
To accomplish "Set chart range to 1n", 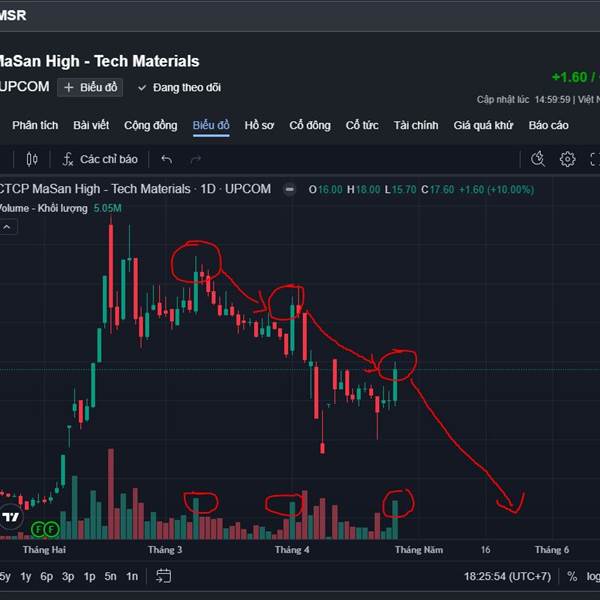I will click(132, 576).
